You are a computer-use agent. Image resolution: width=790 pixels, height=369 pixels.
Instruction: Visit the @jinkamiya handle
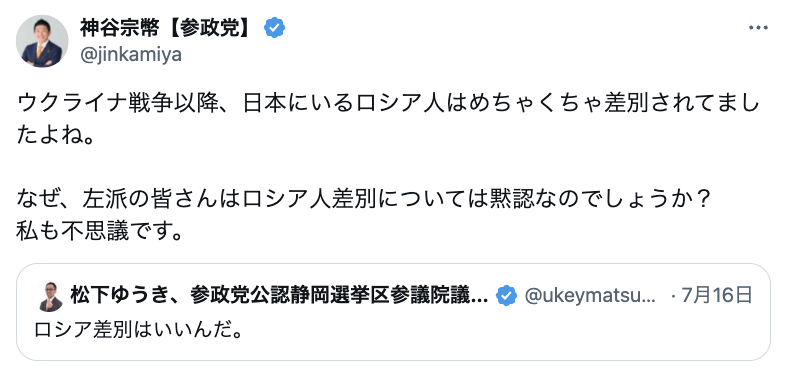(x=130, y=54)
